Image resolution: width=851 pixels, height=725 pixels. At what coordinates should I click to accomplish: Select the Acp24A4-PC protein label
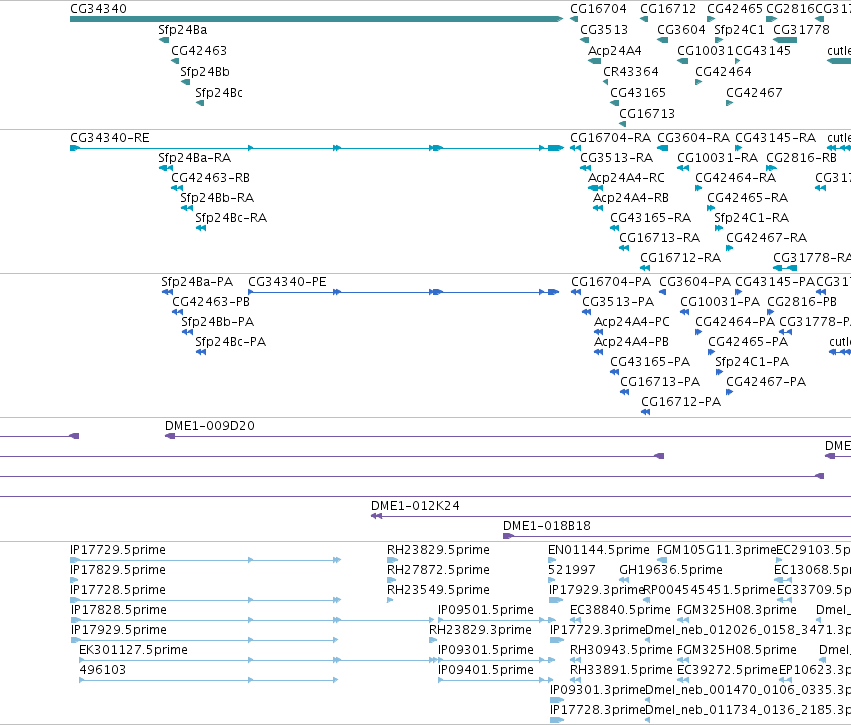tap(632, 322)
